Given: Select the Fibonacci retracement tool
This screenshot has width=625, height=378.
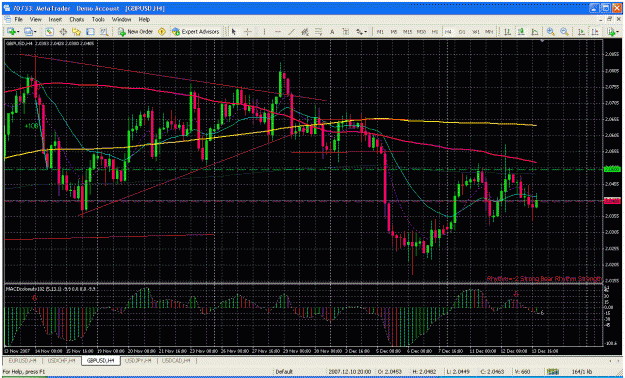Looking at the screenshot, I should click(318, 32).
